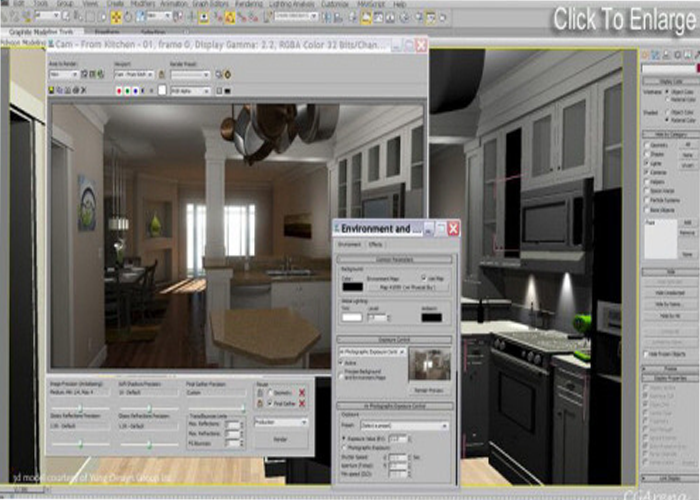Toggle the overlay icon in render window toolbar
Screen dimensions: 700x500
click(219, 91)
